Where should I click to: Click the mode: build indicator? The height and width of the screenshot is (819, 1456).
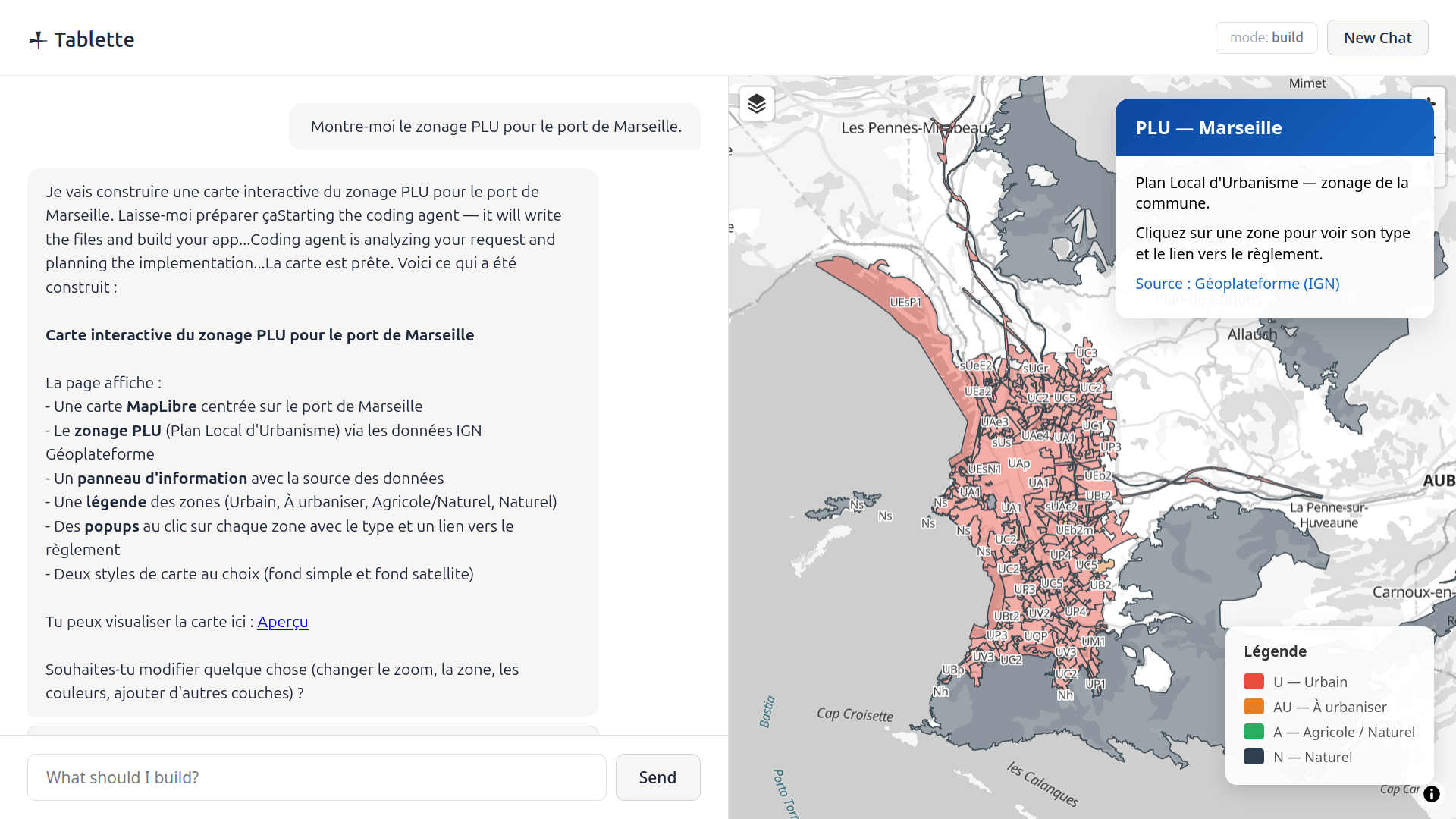1266,38
